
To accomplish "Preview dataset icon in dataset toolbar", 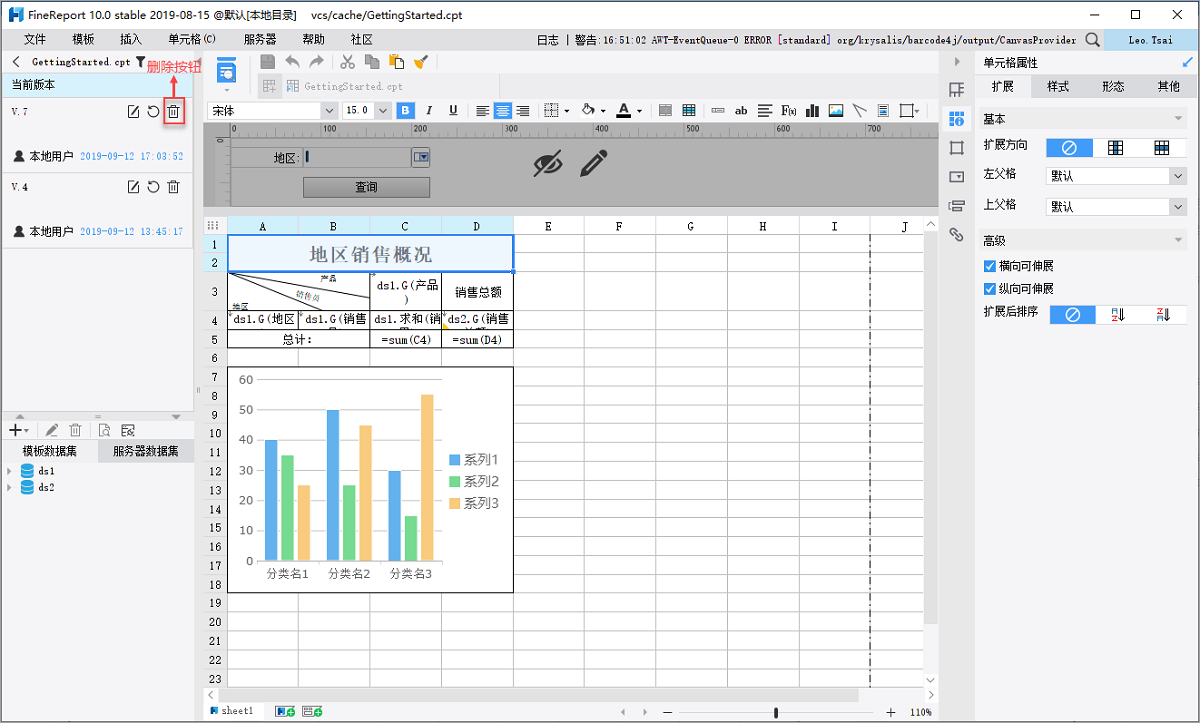I will (104, 430).
